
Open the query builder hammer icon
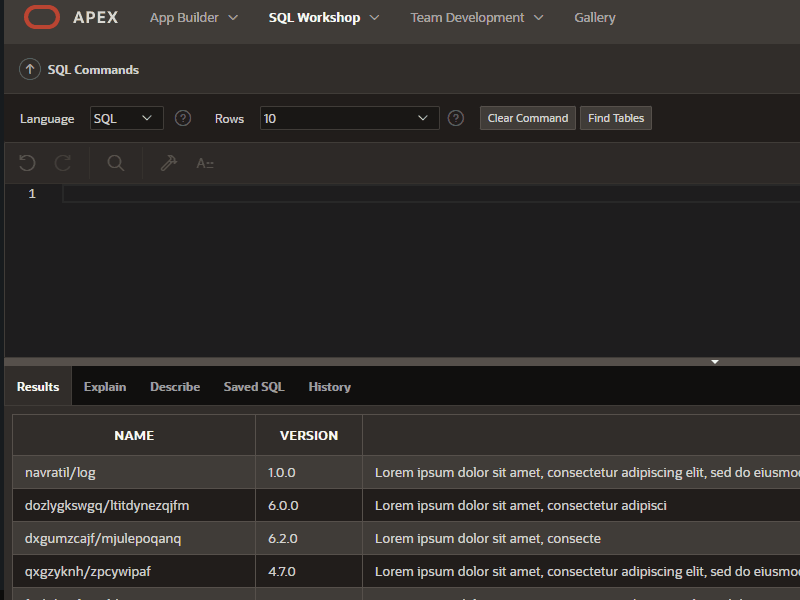pos(168,163)
